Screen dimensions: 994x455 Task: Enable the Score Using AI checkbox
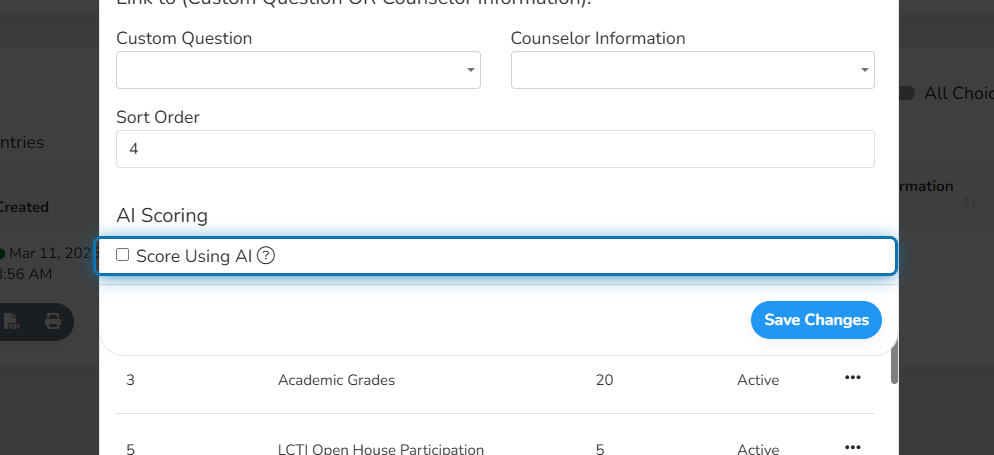[x=122, y=255]
